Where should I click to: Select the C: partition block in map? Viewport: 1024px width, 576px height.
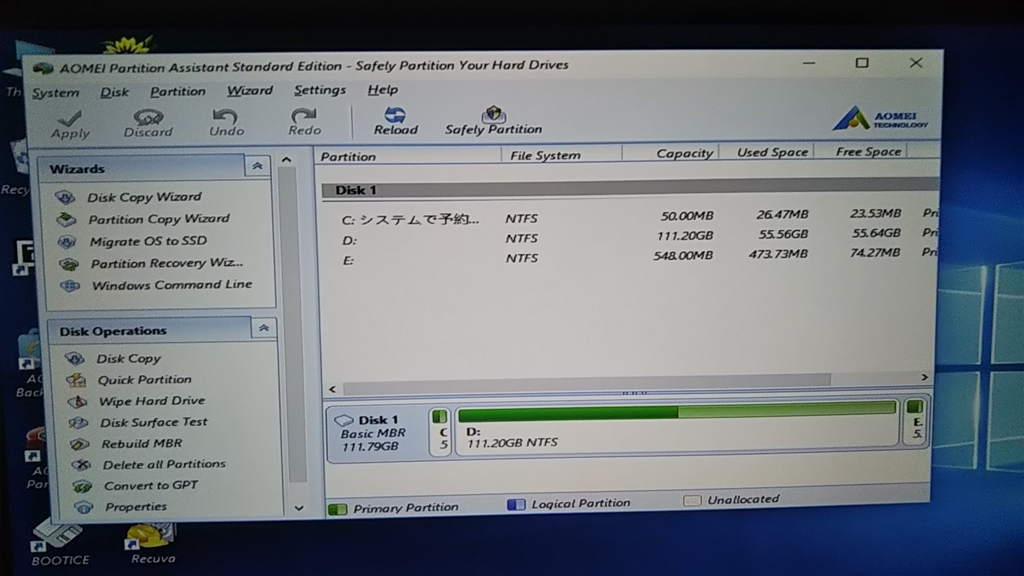pos(441,430)
